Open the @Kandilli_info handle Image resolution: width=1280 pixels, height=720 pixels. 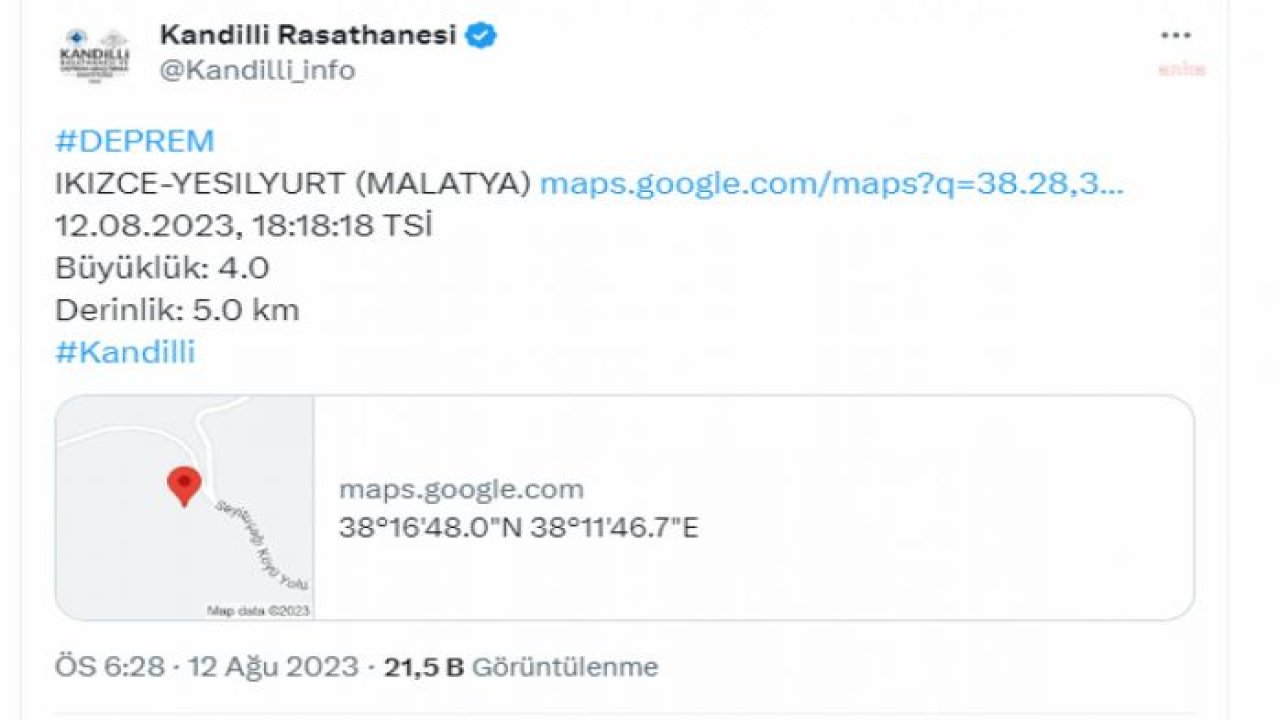click(257, 71)
